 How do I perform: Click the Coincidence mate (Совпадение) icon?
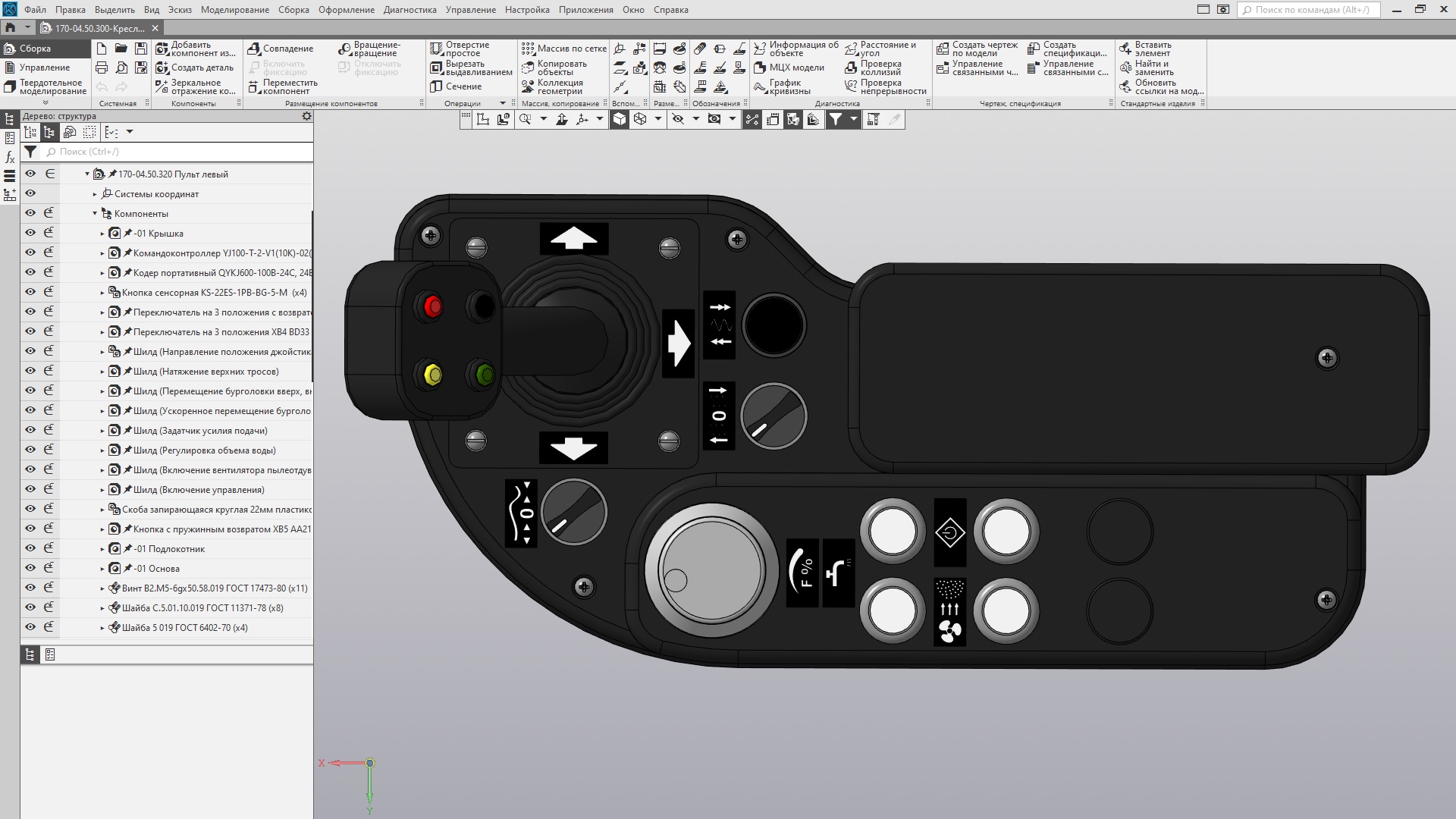click(x=254, y=49)
